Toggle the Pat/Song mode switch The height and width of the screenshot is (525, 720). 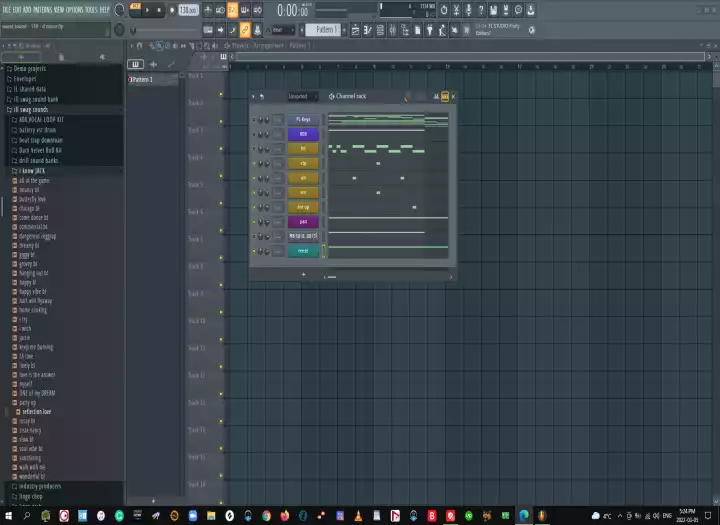[135, 10]
